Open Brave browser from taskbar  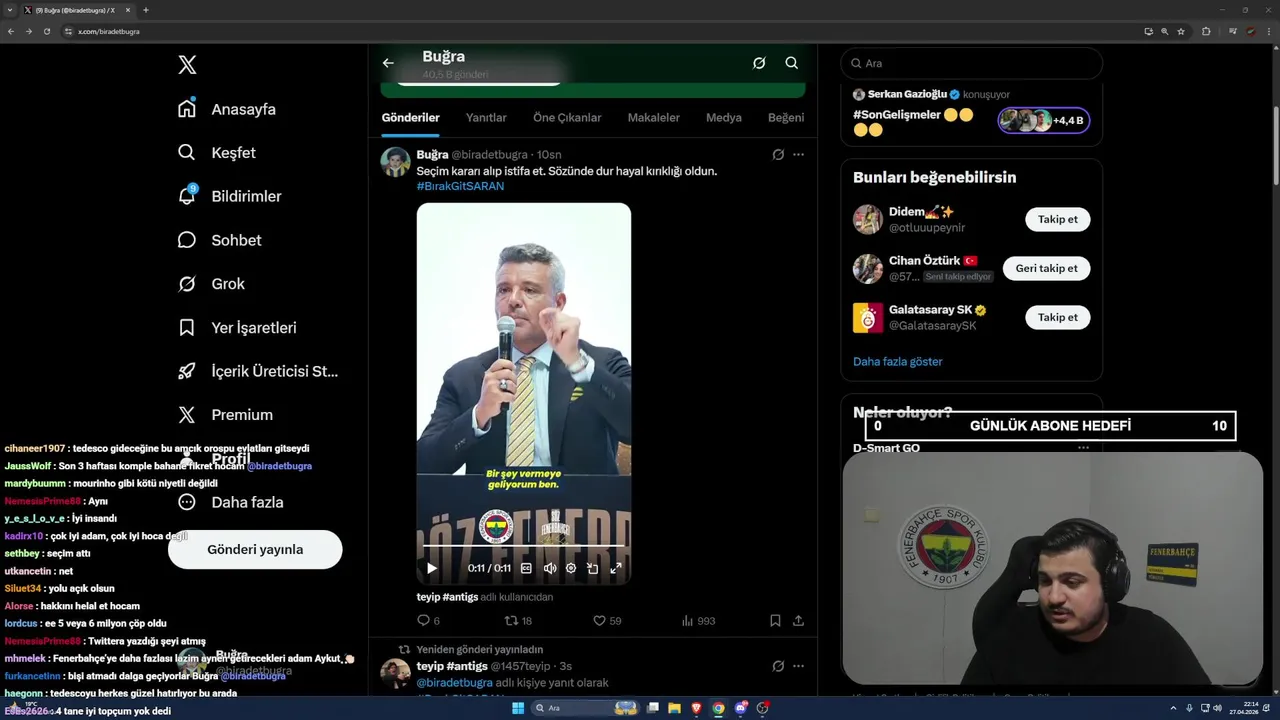coord(696,708)
